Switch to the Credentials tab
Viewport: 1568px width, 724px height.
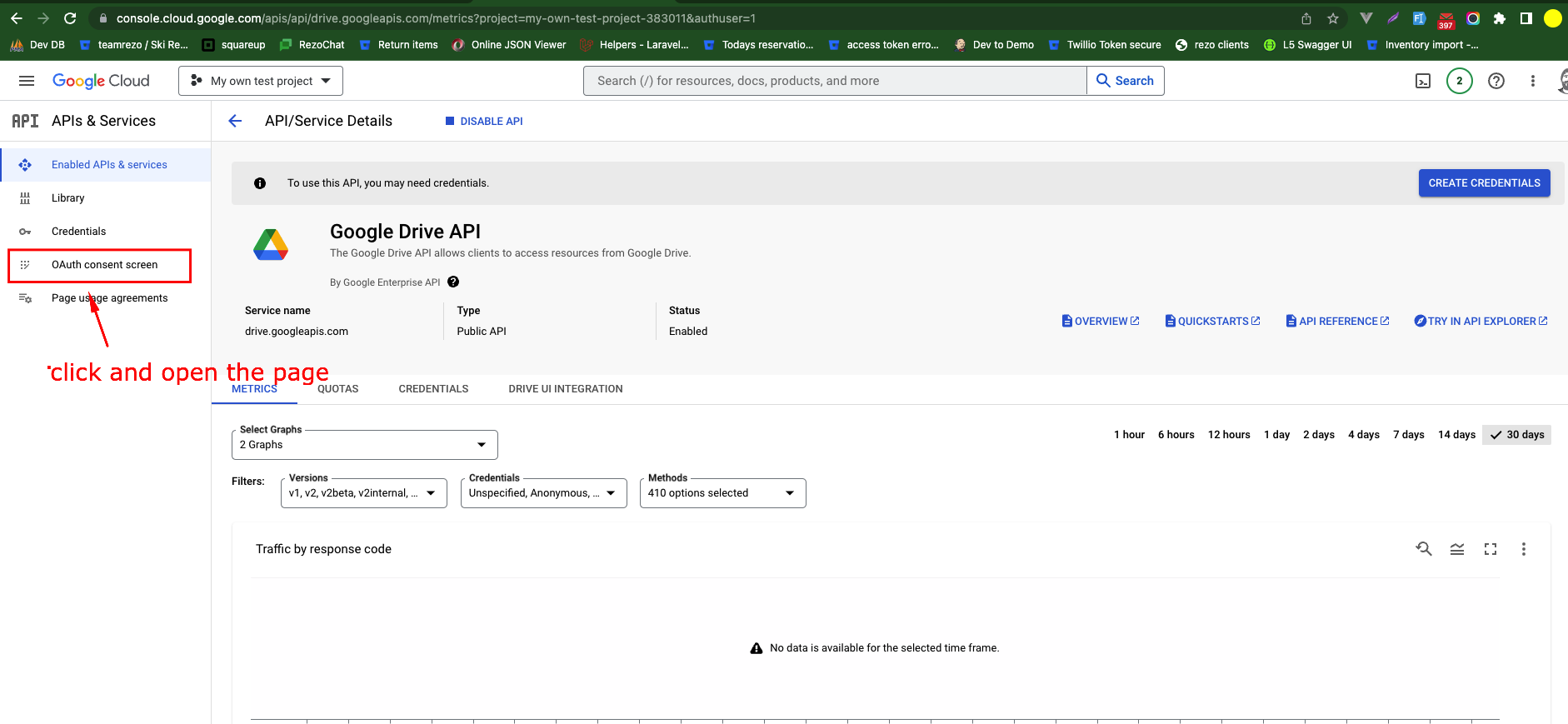[x=433, y=389]
